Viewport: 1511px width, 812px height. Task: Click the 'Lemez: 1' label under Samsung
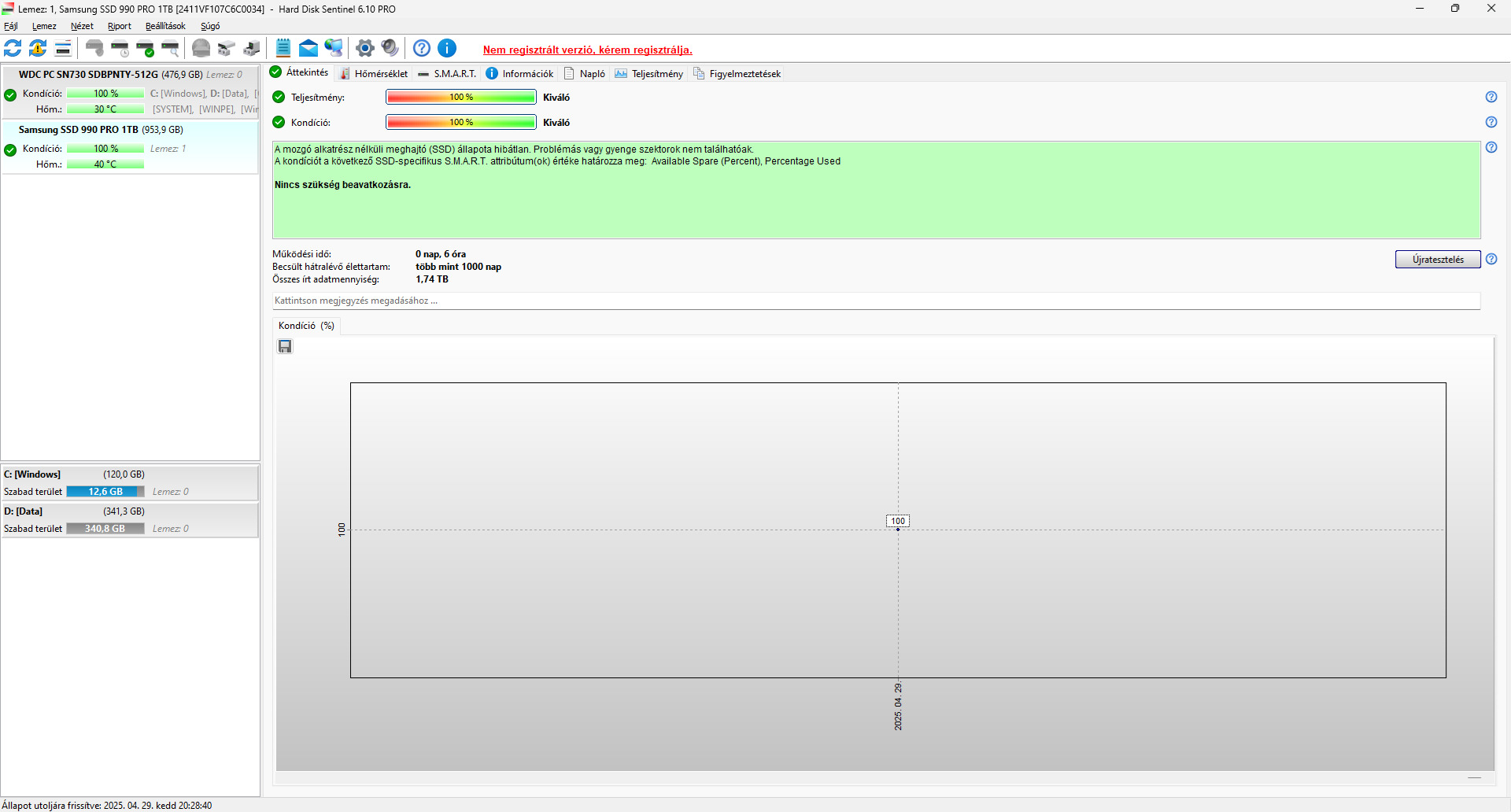pyautogui.click(x=168, y=149)
